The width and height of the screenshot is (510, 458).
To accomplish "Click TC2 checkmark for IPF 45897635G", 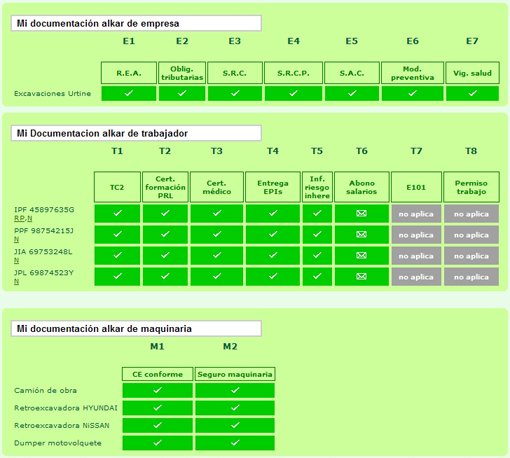I will [x=117, y=213].
